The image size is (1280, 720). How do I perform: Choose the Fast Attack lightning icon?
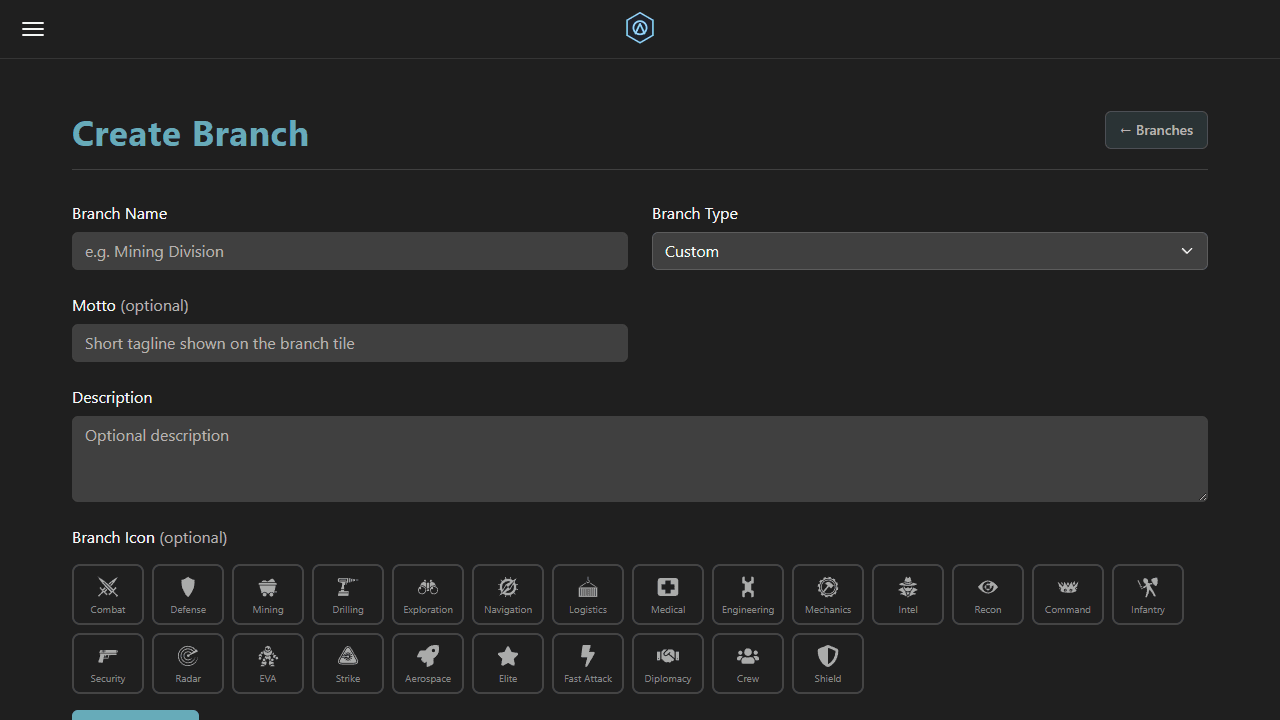588,663
